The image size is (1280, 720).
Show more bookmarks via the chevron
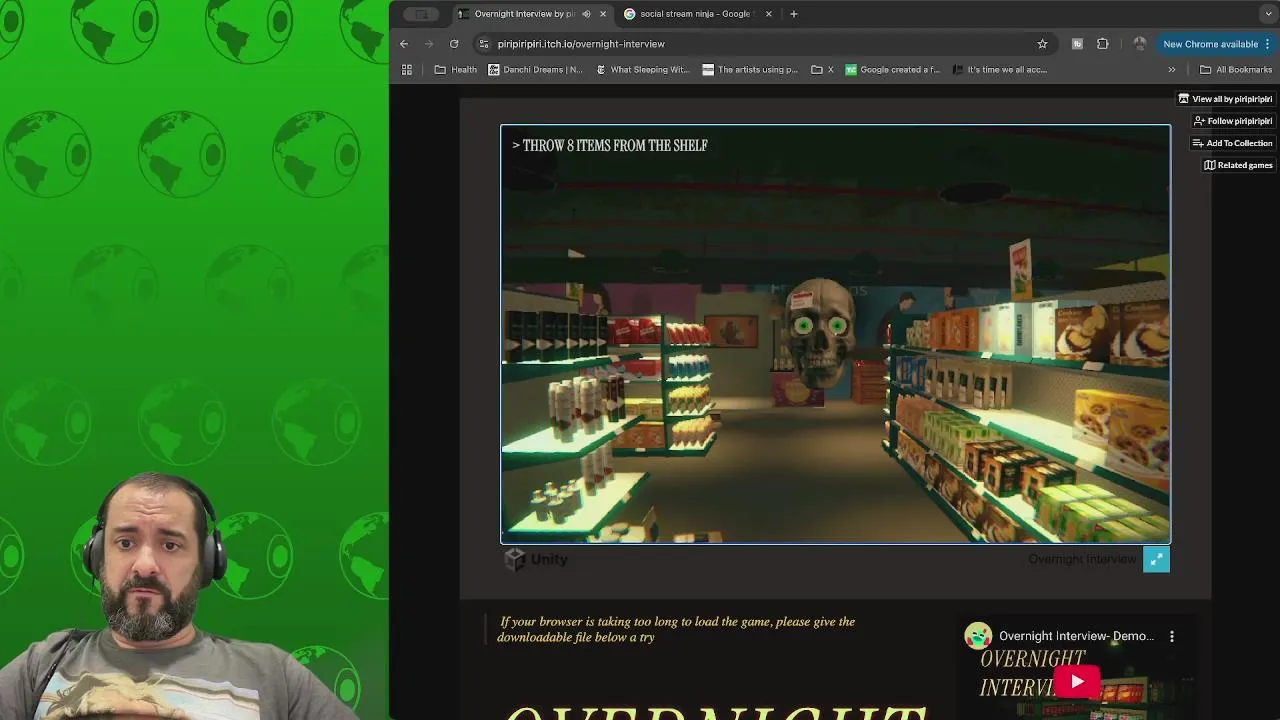(x=1172, y=70)
